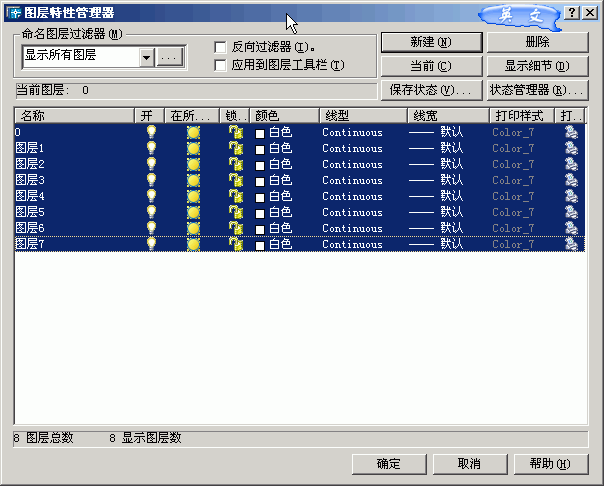The height and width of the screenshot is (486, 604).
Task: Turn off 图层7 lightbulb icon
Action: tap(151, 244)
